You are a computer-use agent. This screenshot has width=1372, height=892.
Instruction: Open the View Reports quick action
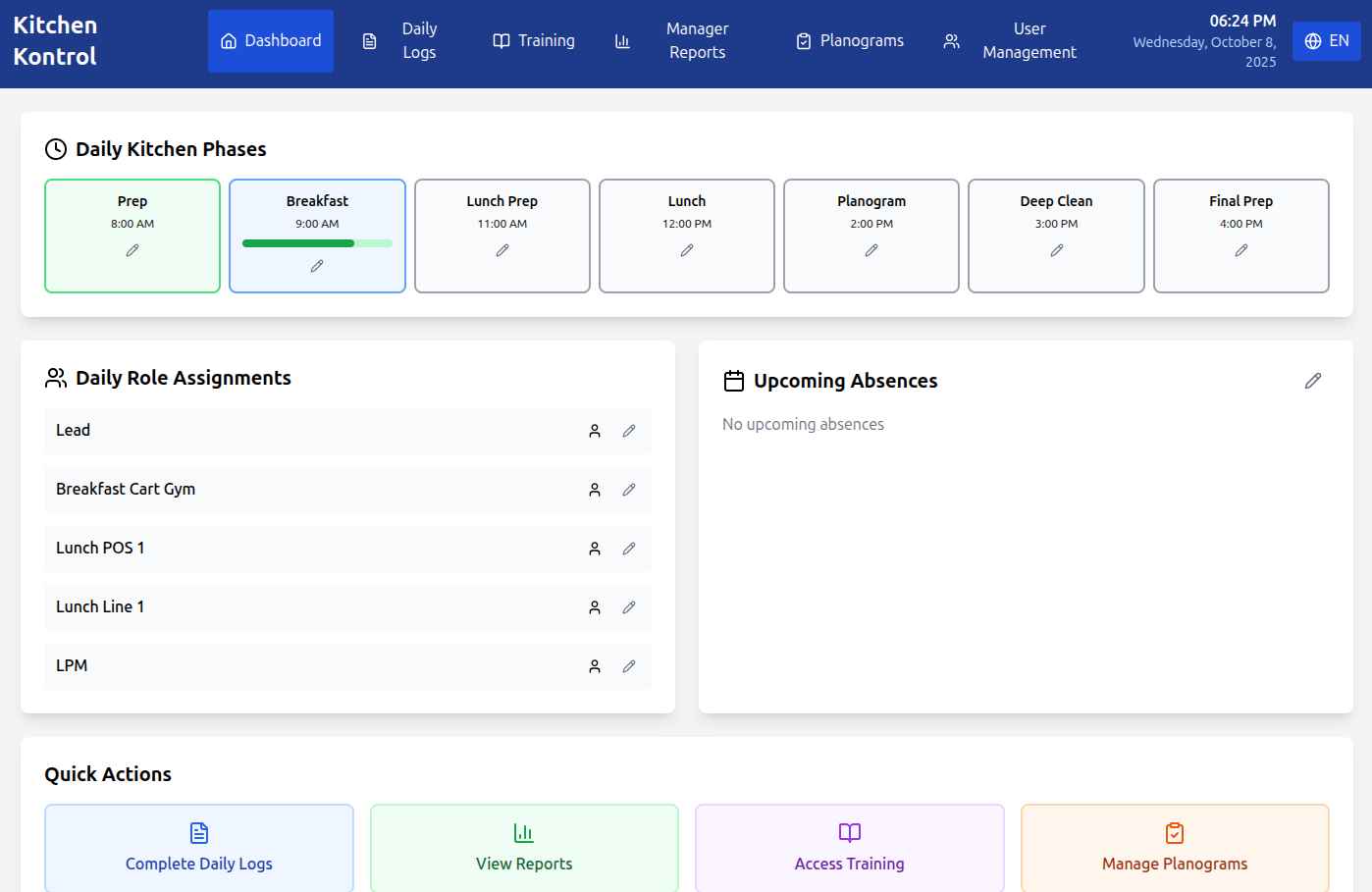coord(524,848)
